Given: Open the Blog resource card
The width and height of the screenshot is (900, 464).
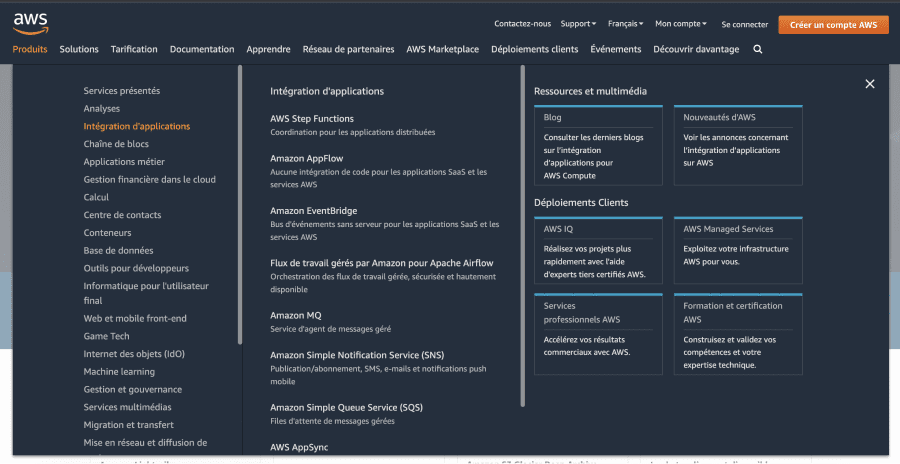Looking at the screenshot, I should 598,145.
